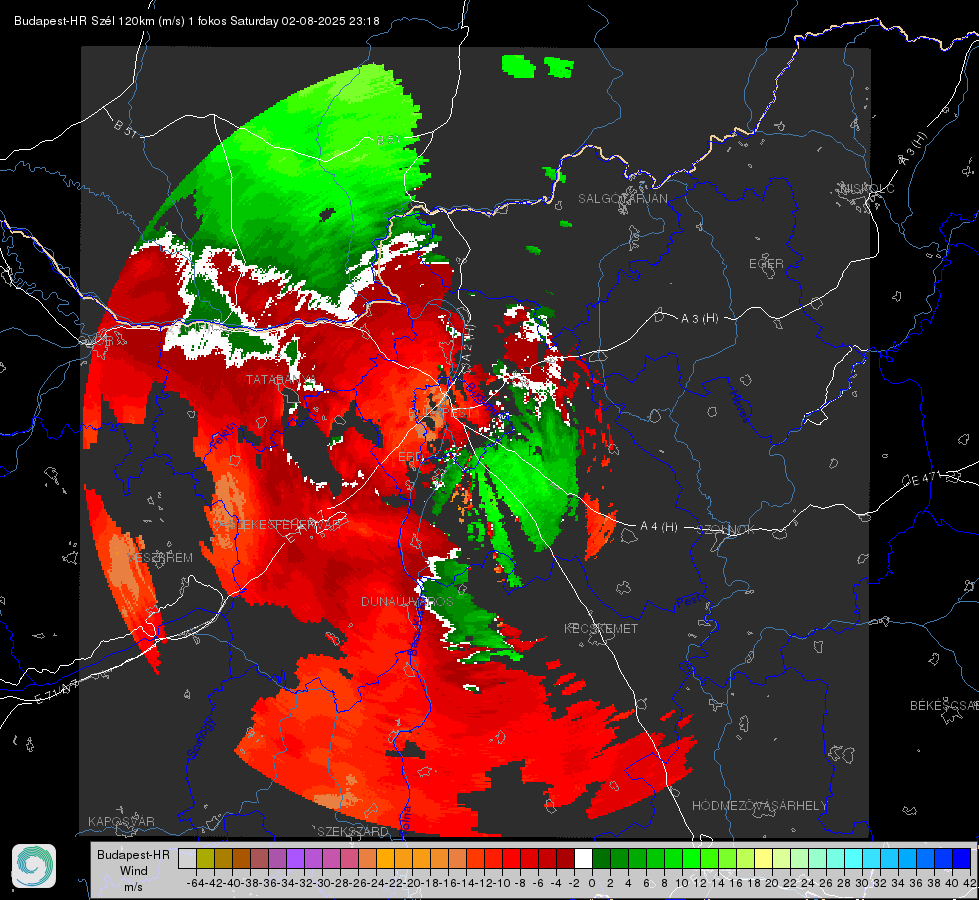Image resolution: width=979 pixels, height=900 pixels.
Task: Click the Pest county label
Action: tap(687, 601)
